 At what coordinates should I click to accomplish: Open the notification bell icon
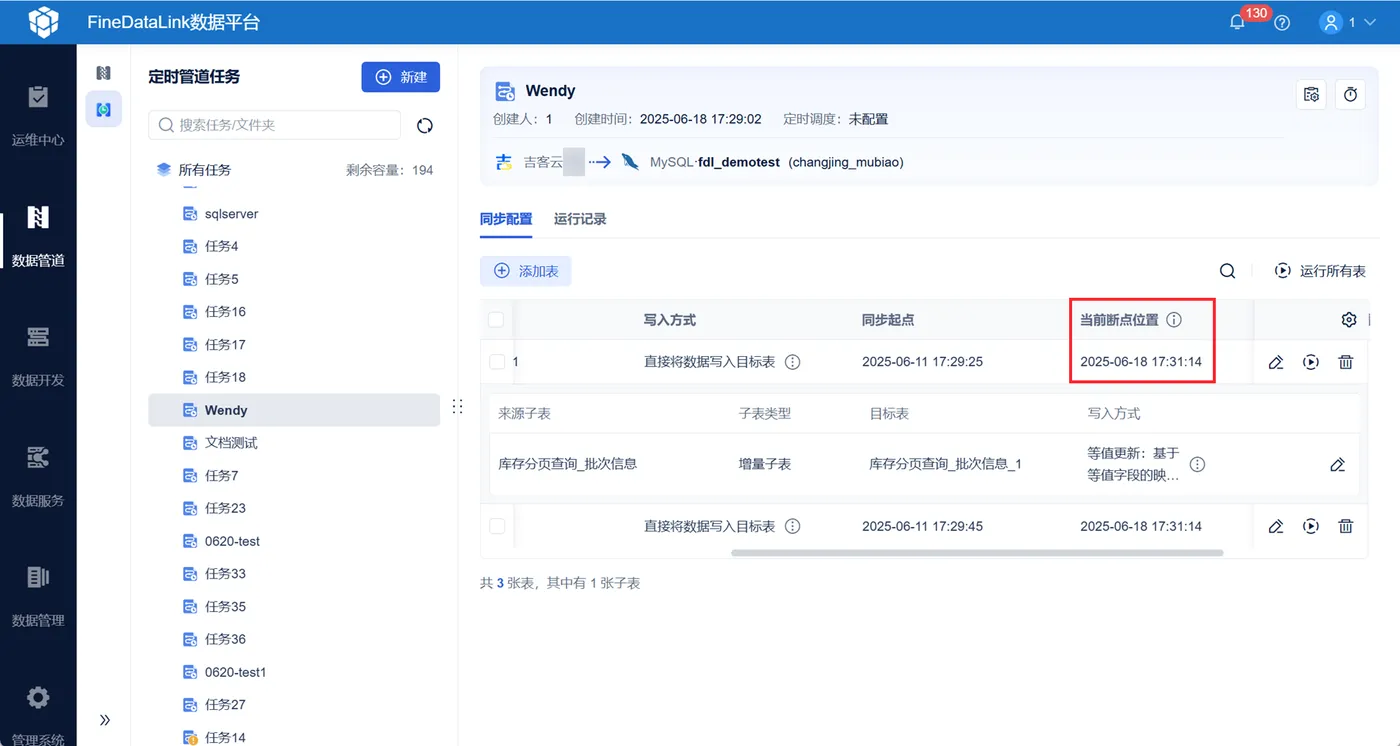[x=1237, y=22]
